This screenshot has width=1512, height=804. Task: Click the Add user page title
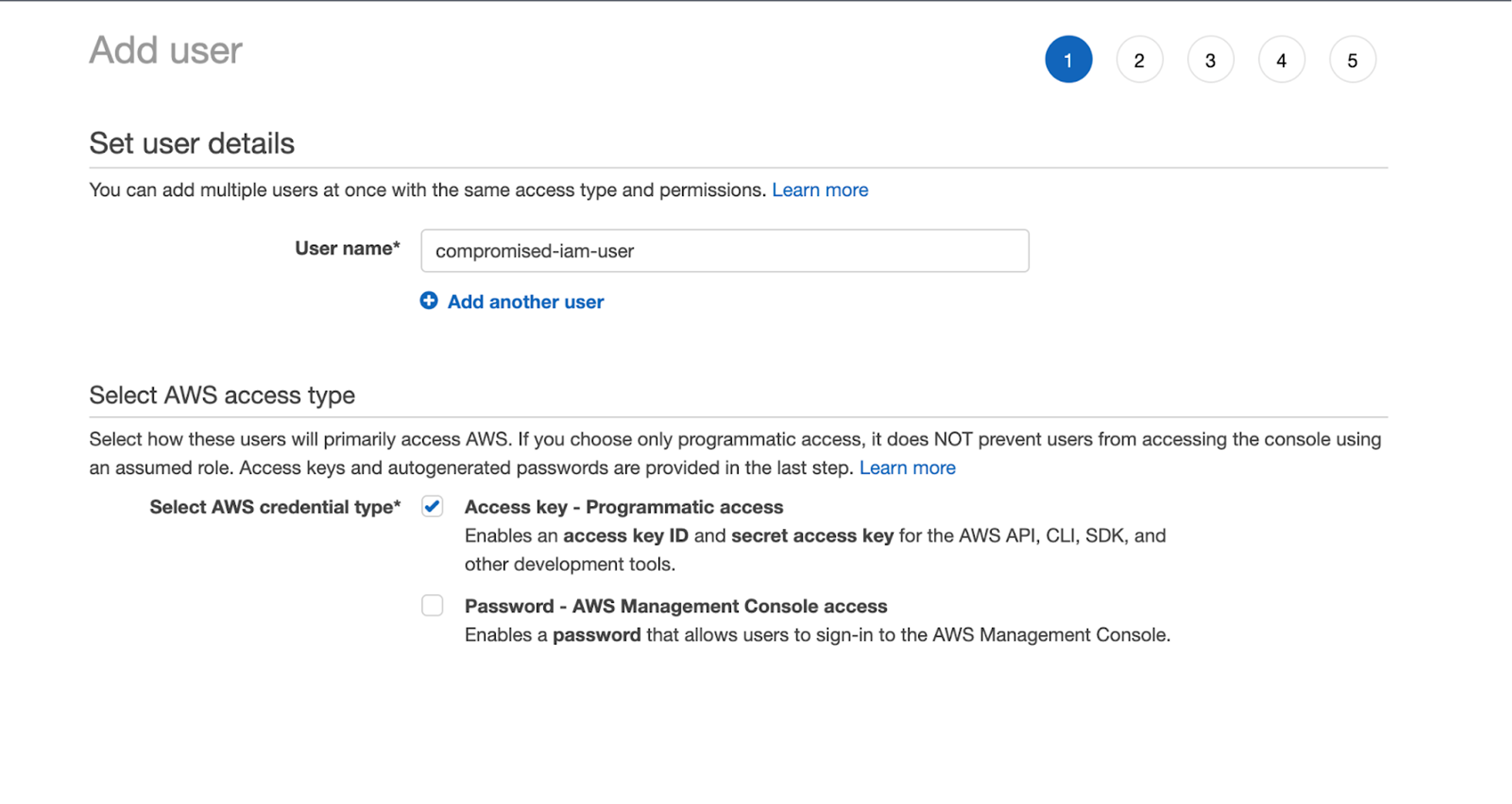coord(166,50)
